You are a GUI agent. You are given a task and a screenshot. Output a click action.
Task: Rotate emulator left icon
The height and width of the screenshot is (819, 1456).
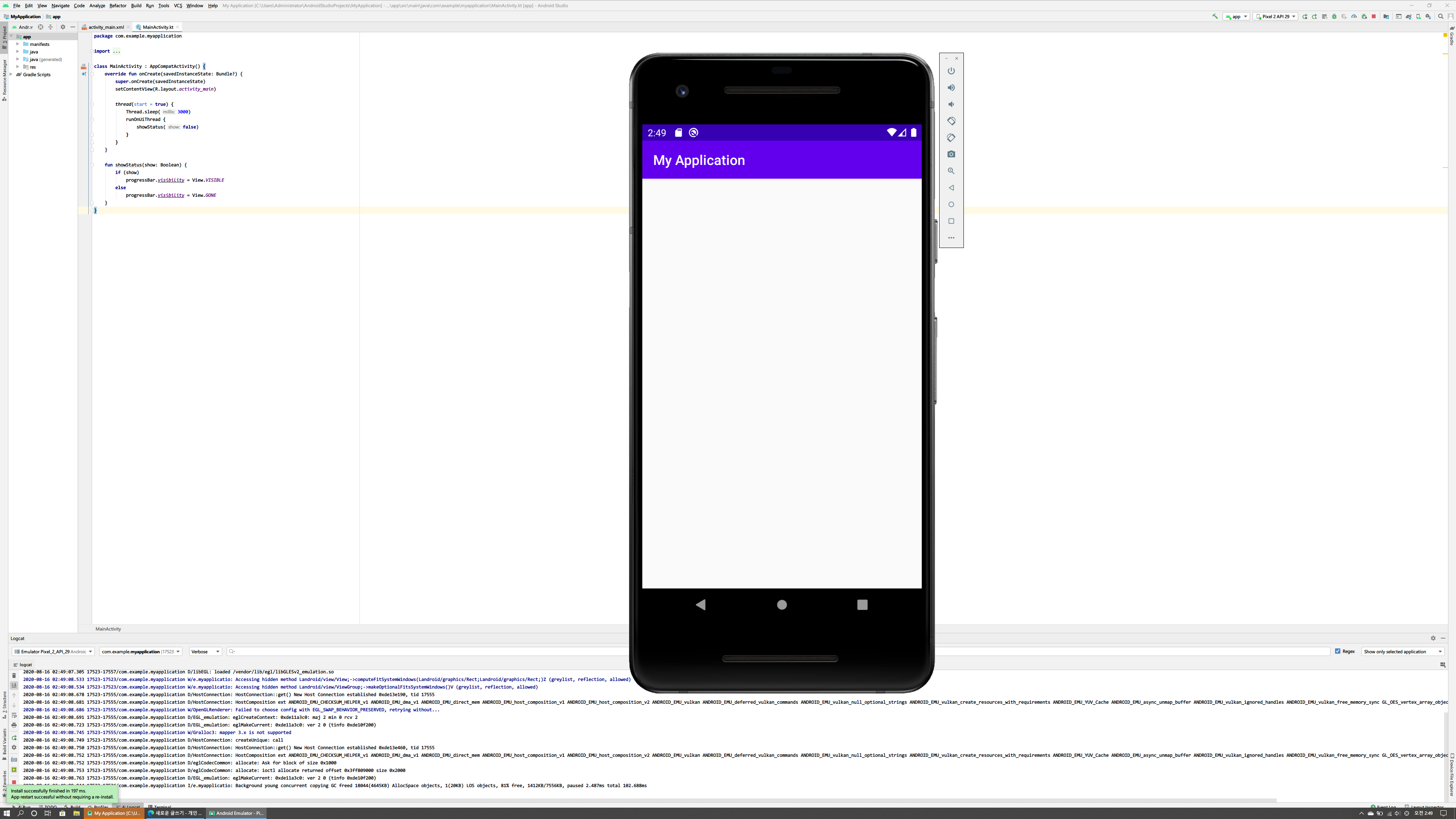point(951,121)
